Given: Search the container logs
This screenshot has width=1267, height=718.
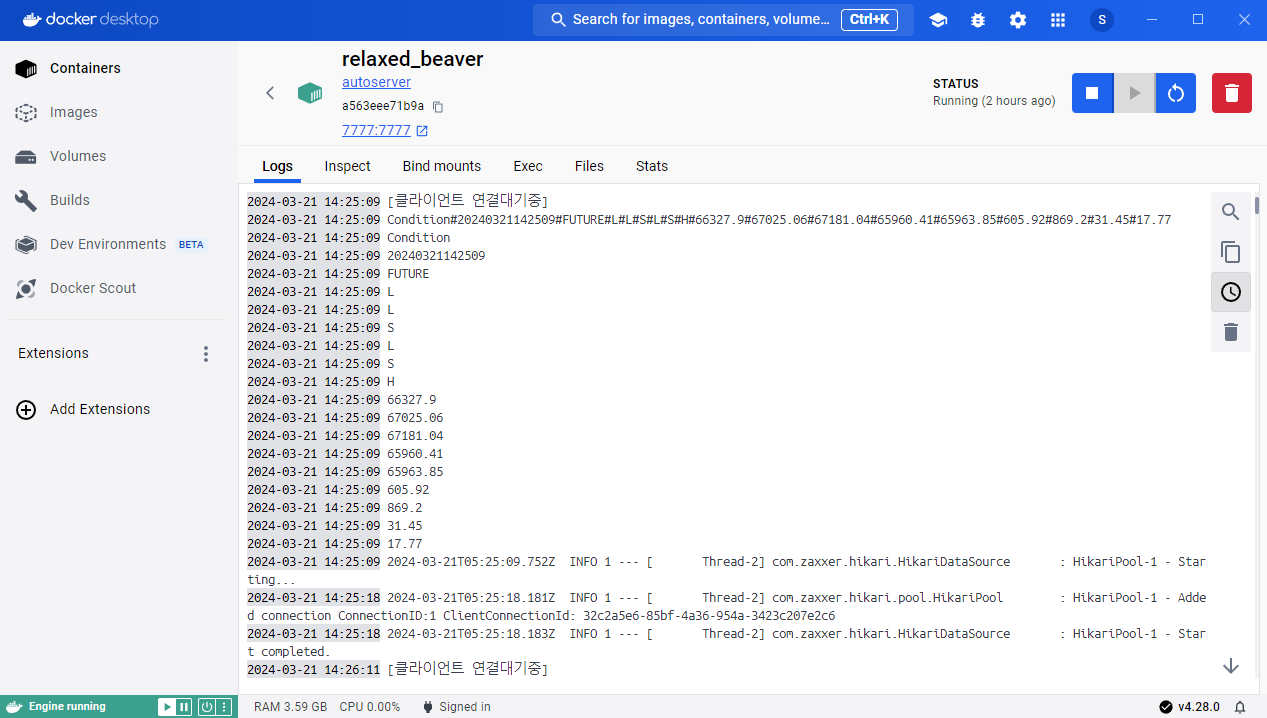Looking at the screenshot, I should coord(1230,211).
